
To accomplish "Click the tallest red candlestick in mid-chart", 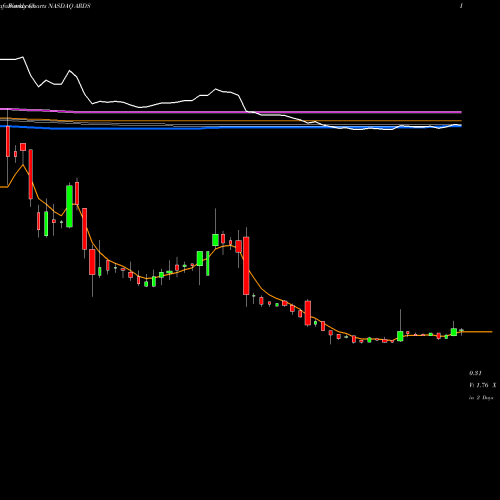I will (x=246, y=266).
